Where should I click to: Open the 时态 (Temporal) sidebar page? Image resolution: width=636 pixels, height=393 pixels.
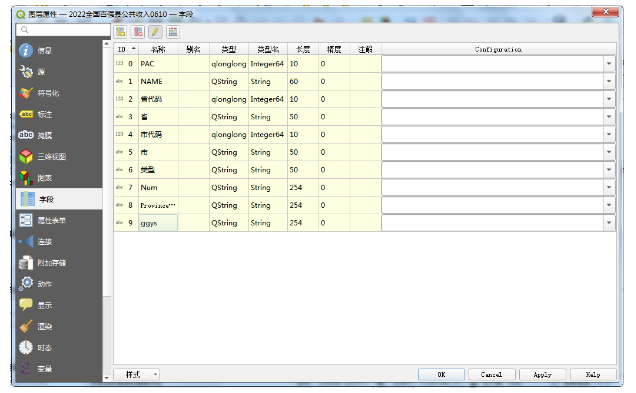tap(59, 348)
